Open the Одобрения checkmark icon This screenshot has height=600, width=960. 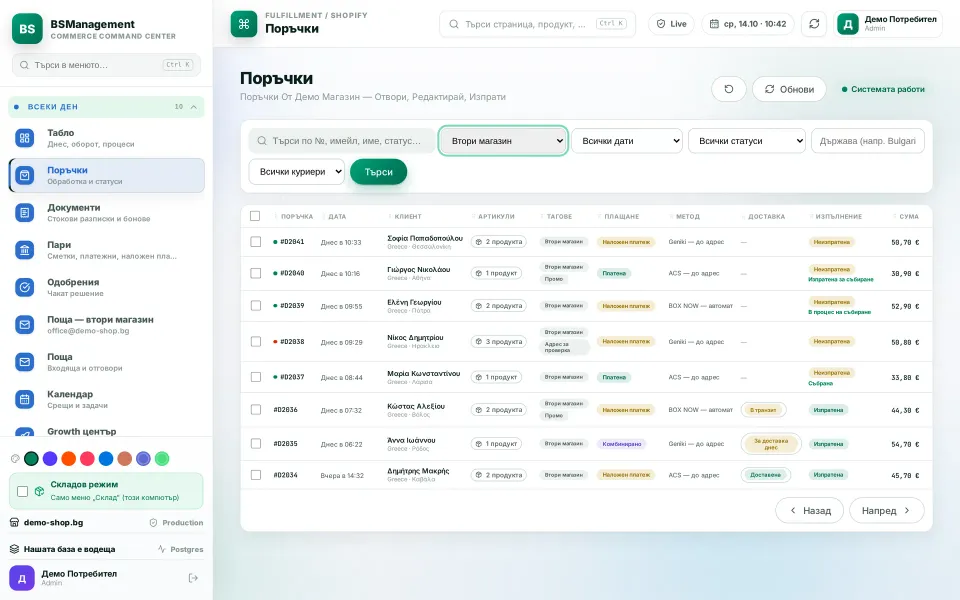pos(24,287)
